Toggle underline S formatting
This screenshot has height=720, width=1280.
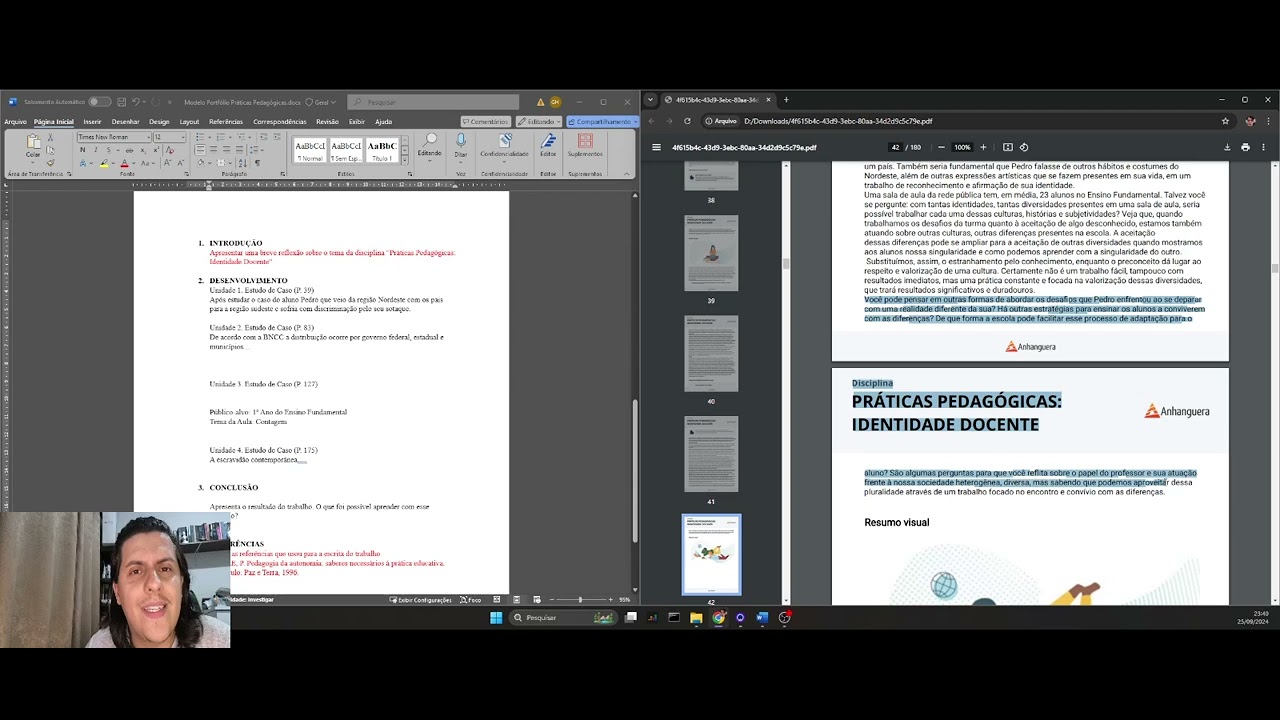point(108,150)
